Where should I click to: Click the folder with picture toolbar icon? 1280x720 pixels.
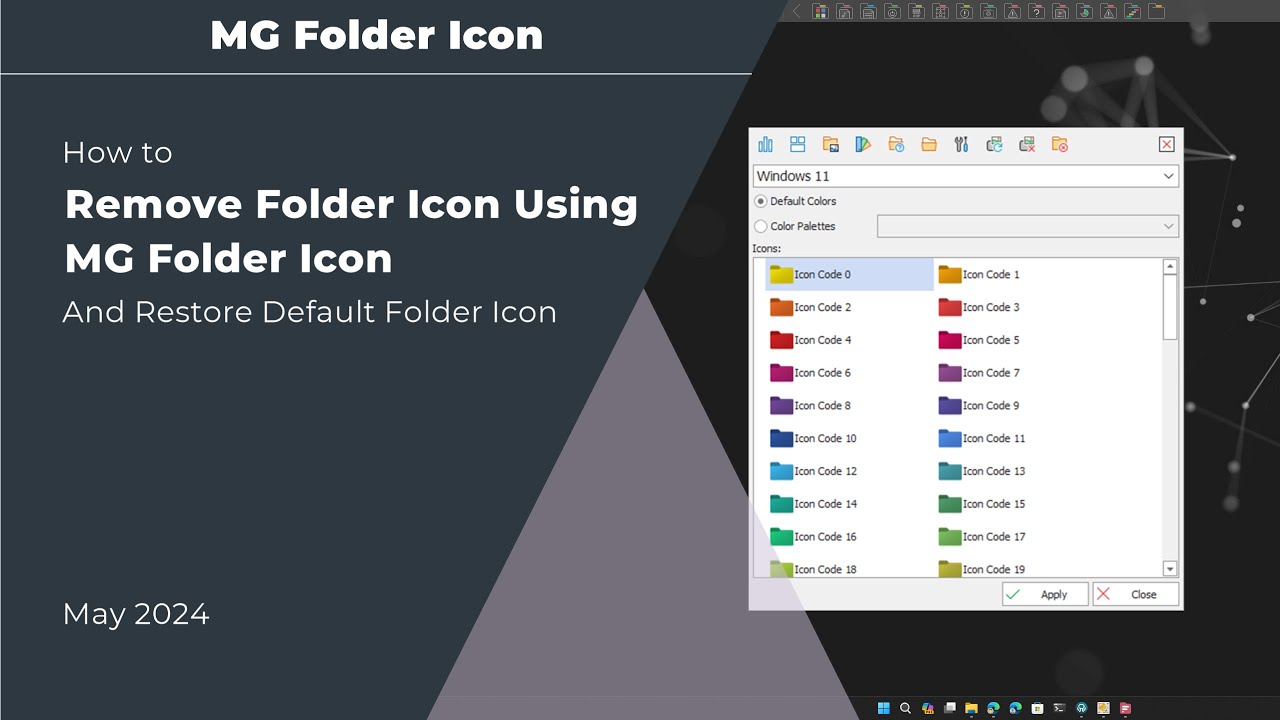831,145
